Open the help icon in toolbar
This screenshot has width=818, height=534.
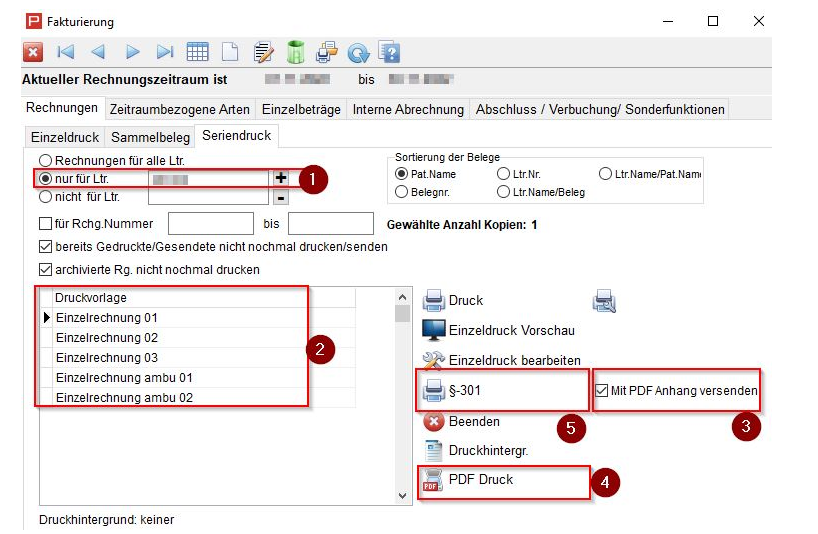389,52
